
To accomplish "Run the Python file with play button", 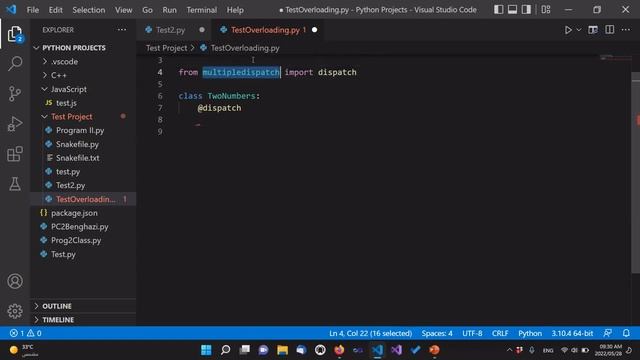I will pyautogui.click(x=568, y=30).
